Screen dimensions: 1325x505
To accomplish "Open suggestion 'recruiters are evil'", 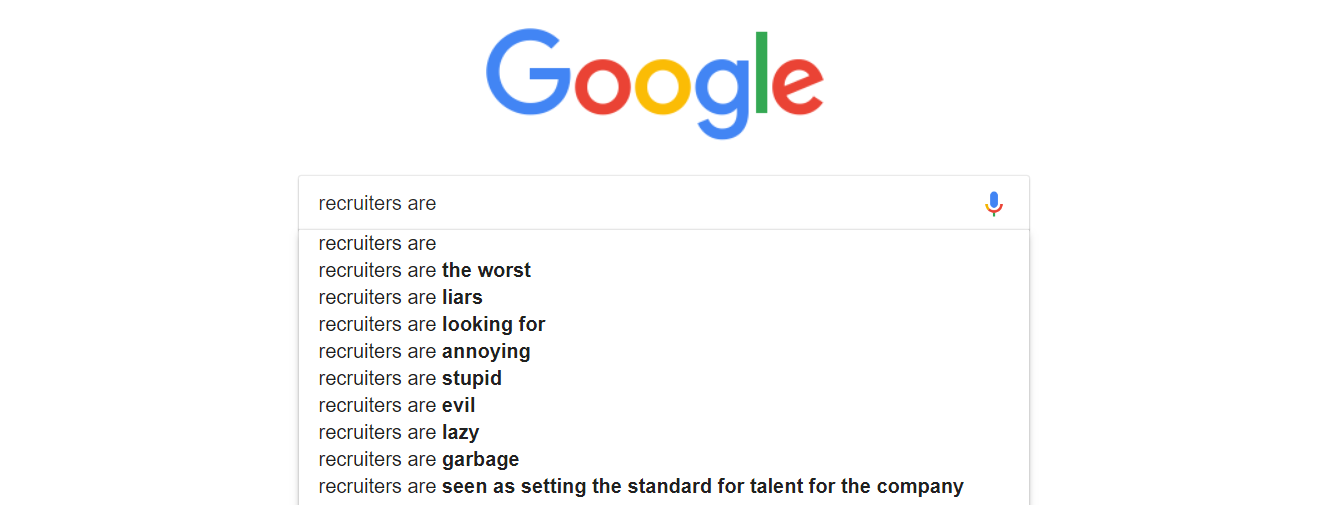I will (397, 405).
